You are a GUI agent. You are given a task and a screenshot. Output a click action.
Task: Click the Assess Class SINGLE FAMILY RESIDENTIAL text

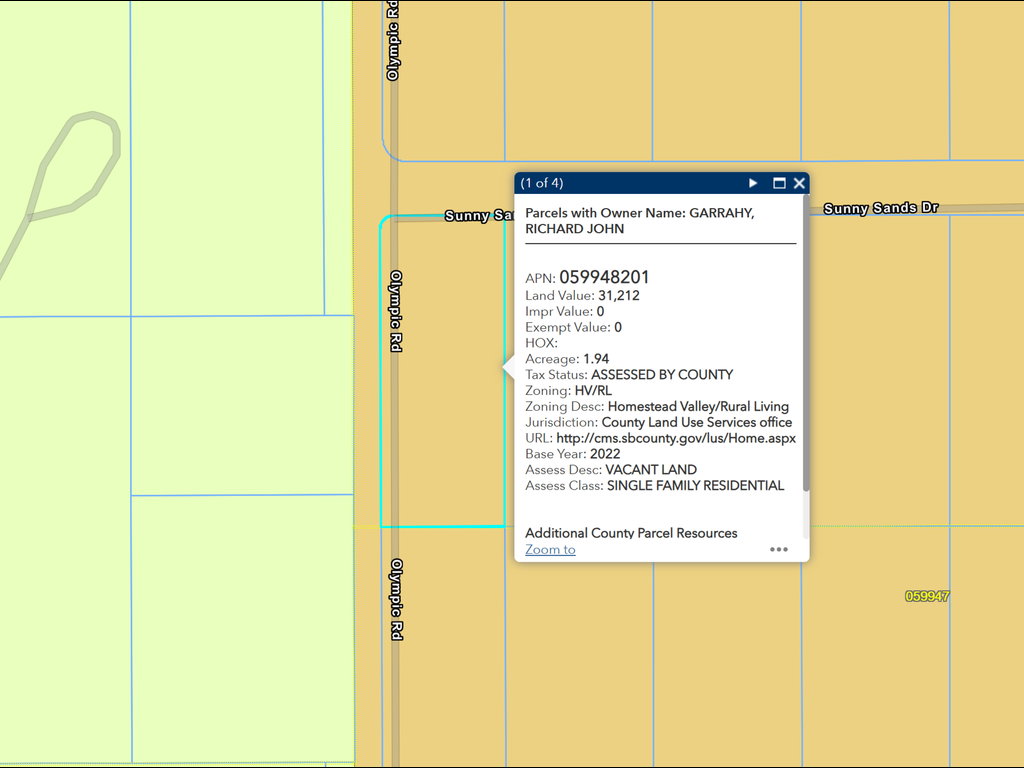tap(695, 485)
